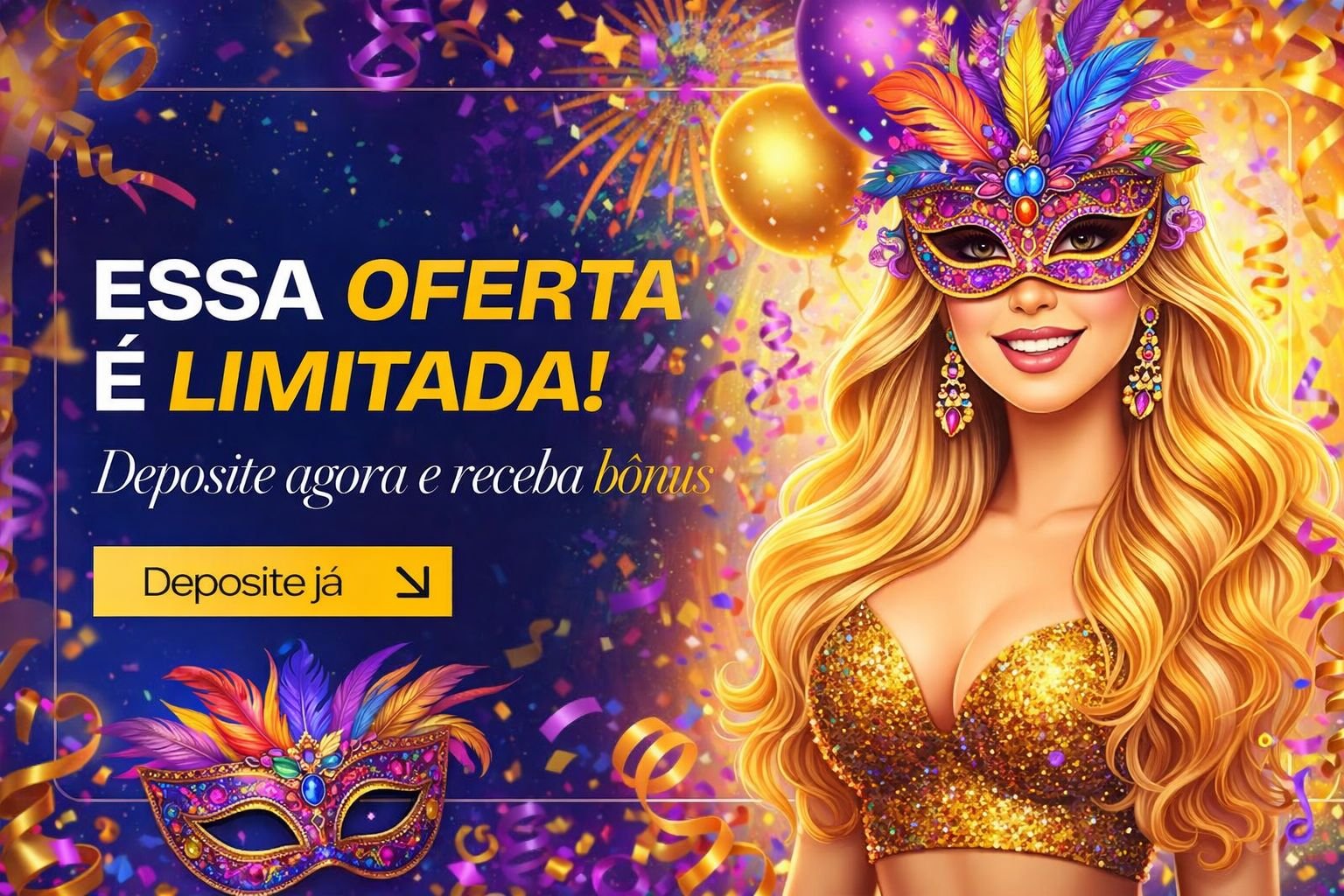Click the diagonal arrow icon in Deposite já
The image size is (1344, 896).
413,582
